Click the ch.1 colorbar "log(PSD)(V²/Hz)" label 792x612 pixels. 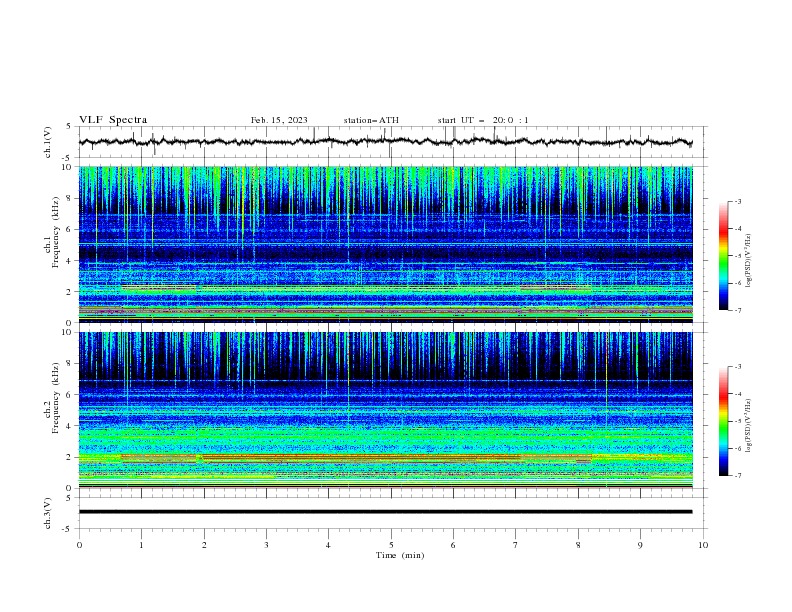click(x=749, y=261)
